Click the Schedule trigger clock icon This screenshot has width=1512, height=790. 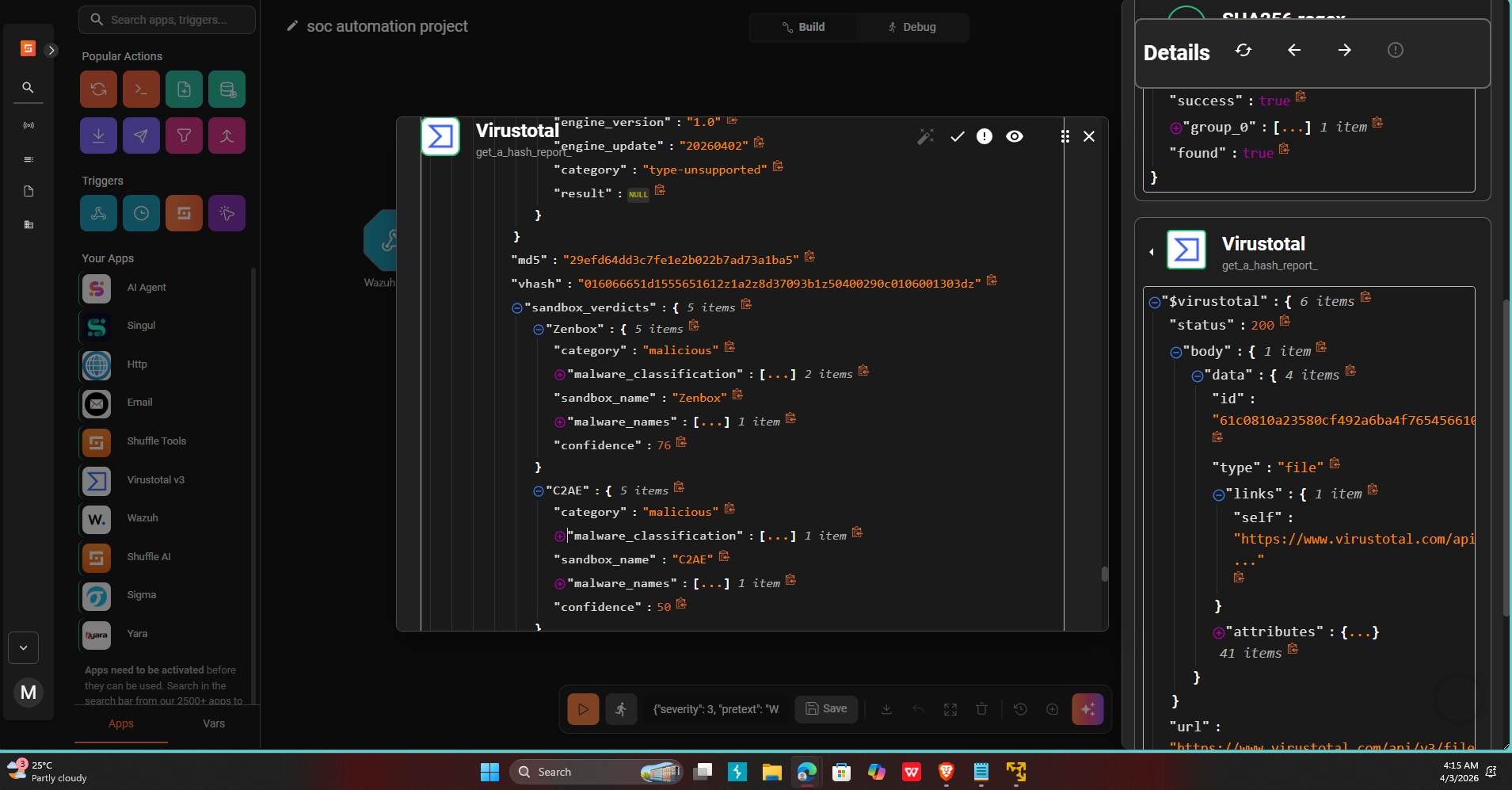[141, 213]
